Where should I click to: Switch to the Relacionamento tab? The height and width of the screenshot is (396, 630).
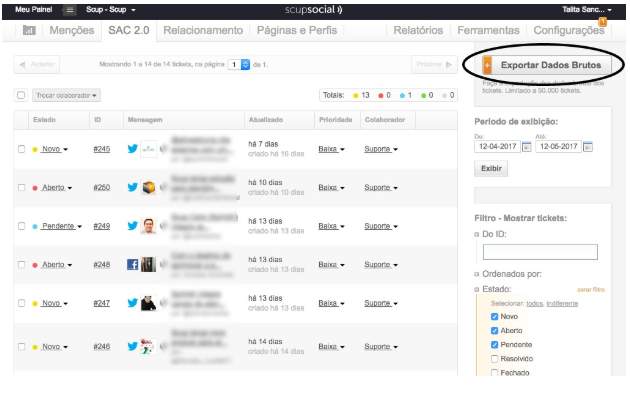pos(203,30)
